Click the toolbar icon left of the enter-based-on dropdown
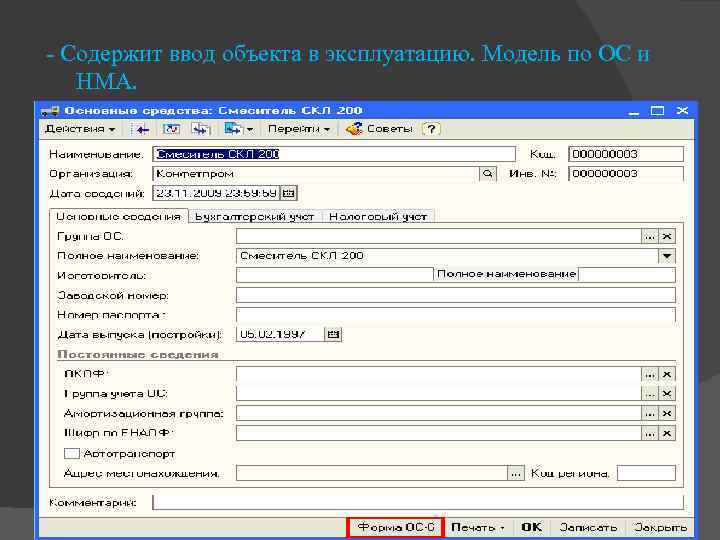The width and height of the screenshot is (720, 540). 202,129
